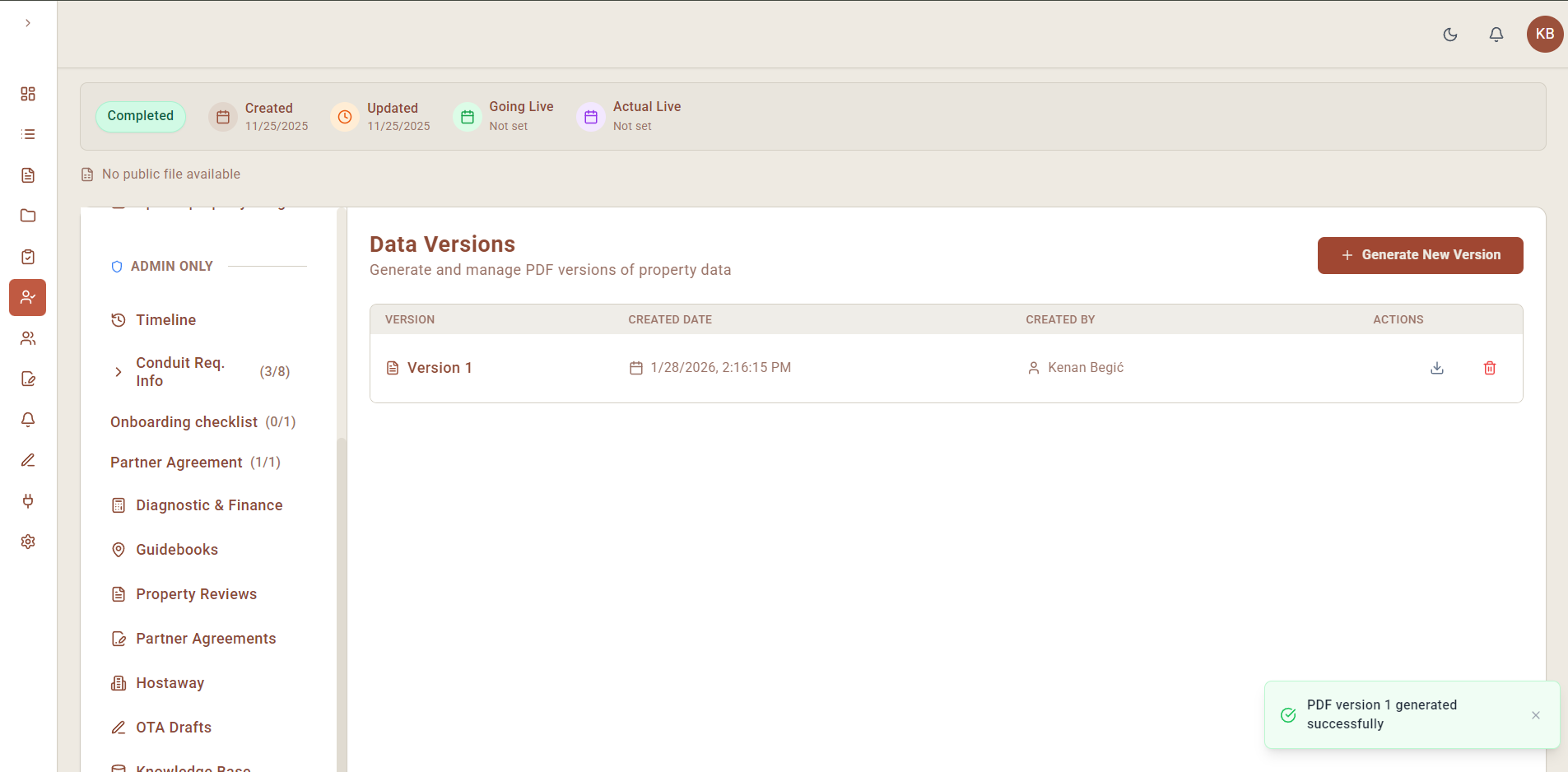This screenshot has height=772, width=1568.
Task: Select the signature/edit contract sidebar icon
Action: tap(27, 379)
